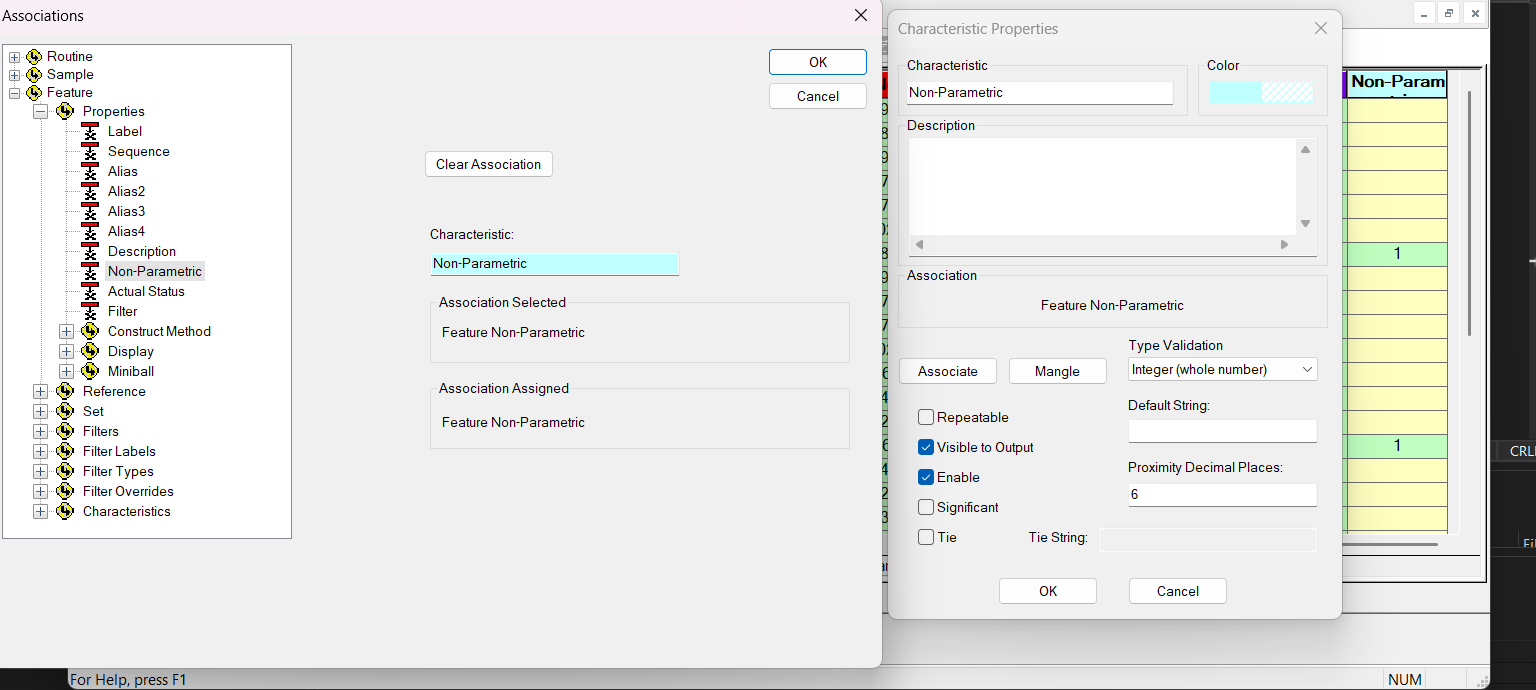The width and height of the screenshot is (1536, 690).
Task: Uncheck Visible to Output
Action: (x=926, y=447)
